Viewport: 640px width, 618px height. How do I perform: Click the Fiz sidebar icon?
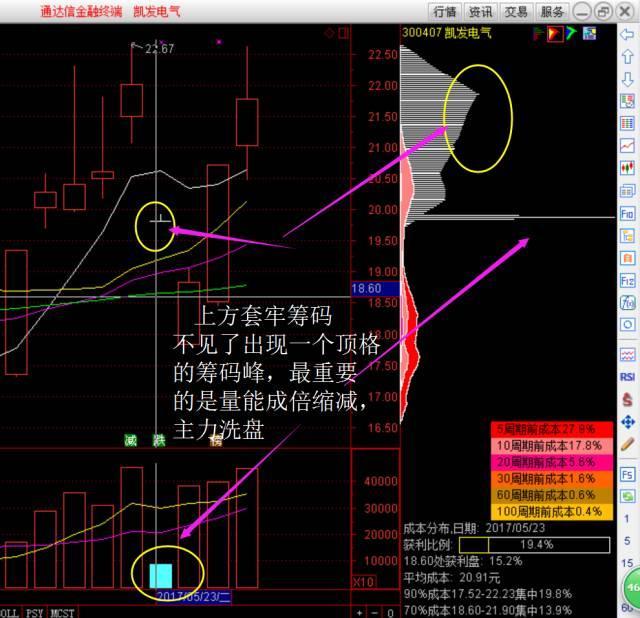click(628, 280)
